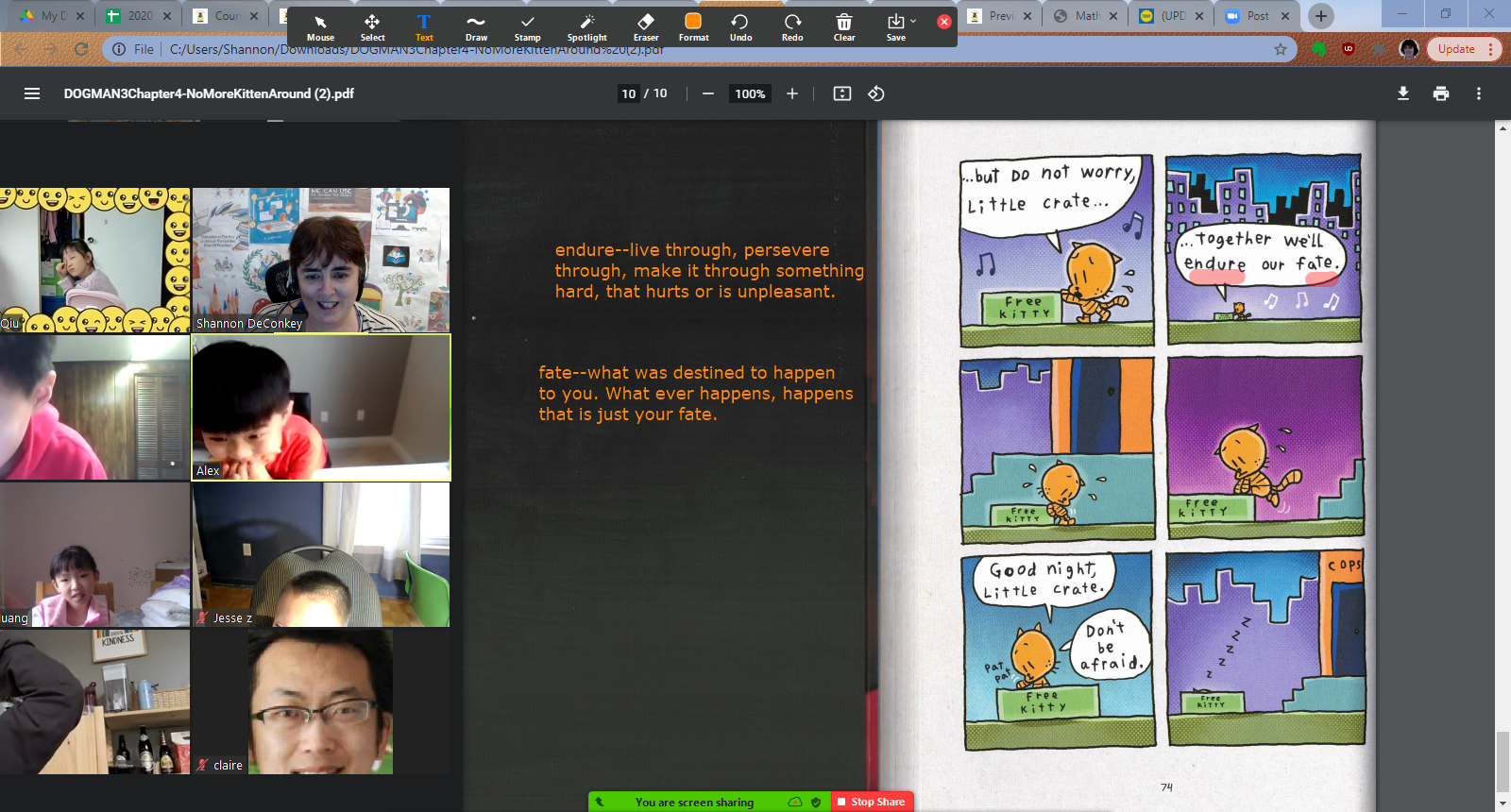This screenshot has width=1511, height=812.
Task: Open the Chrome profile avatar
Action: coord(1409,49)
